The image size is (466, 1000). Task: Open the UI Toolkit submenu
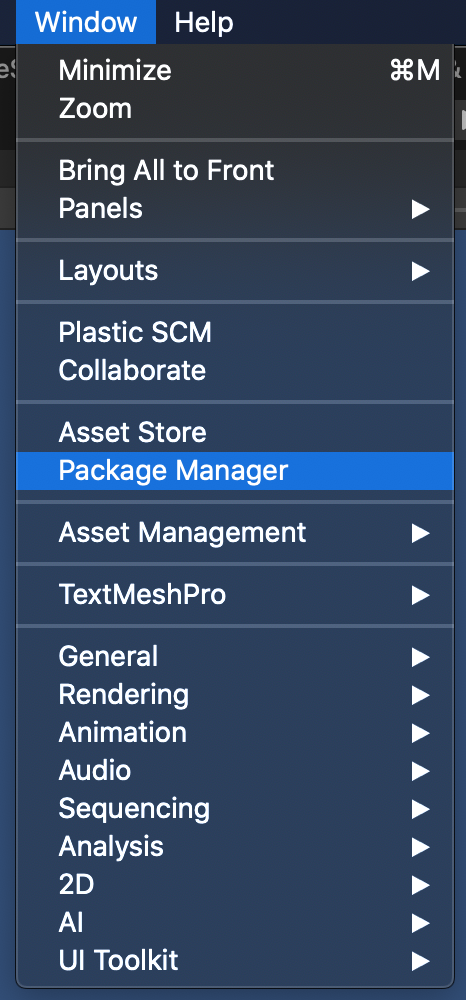pos(235,960)
